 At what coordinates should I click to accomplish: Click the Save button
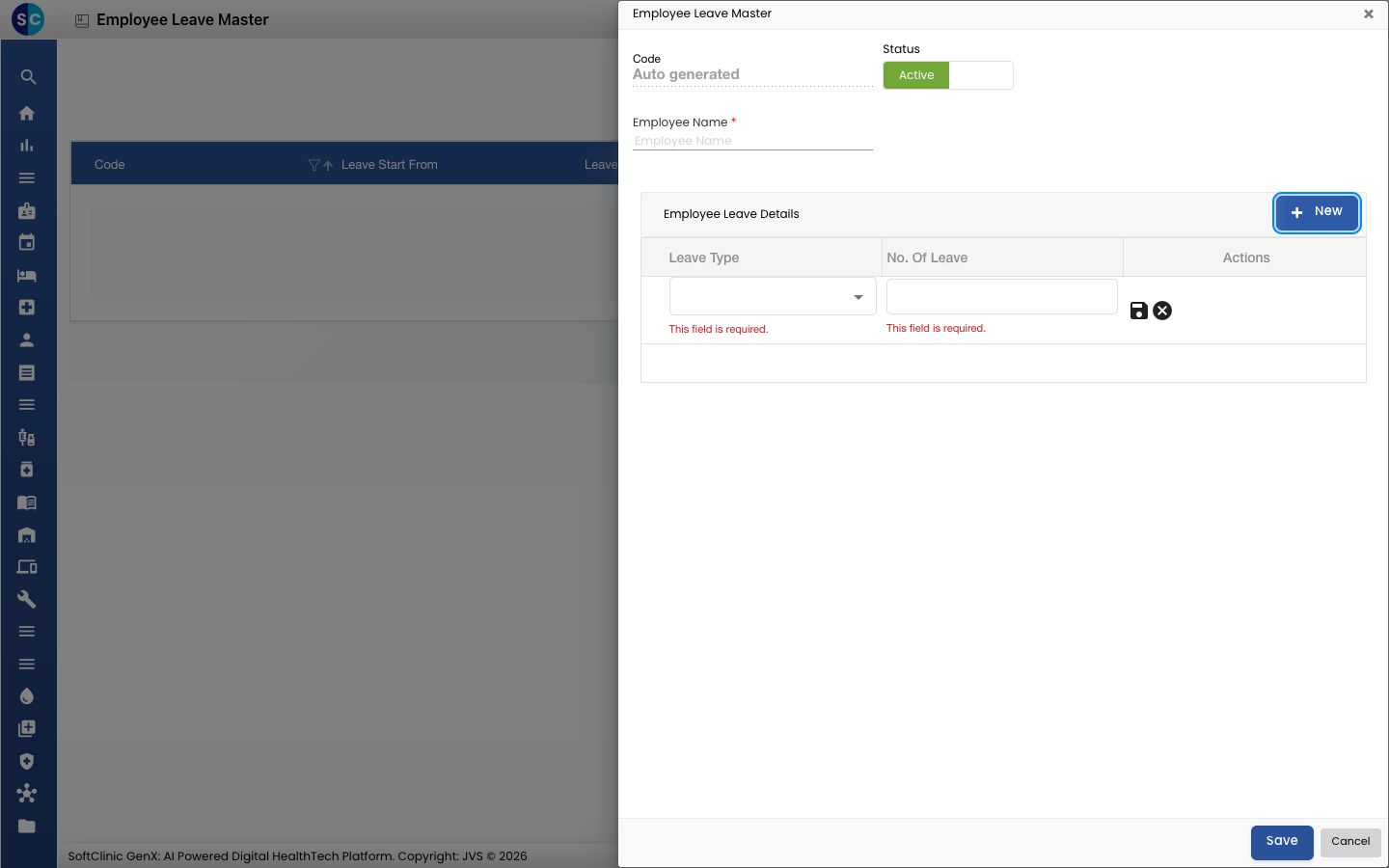(x=1282, y=842)
